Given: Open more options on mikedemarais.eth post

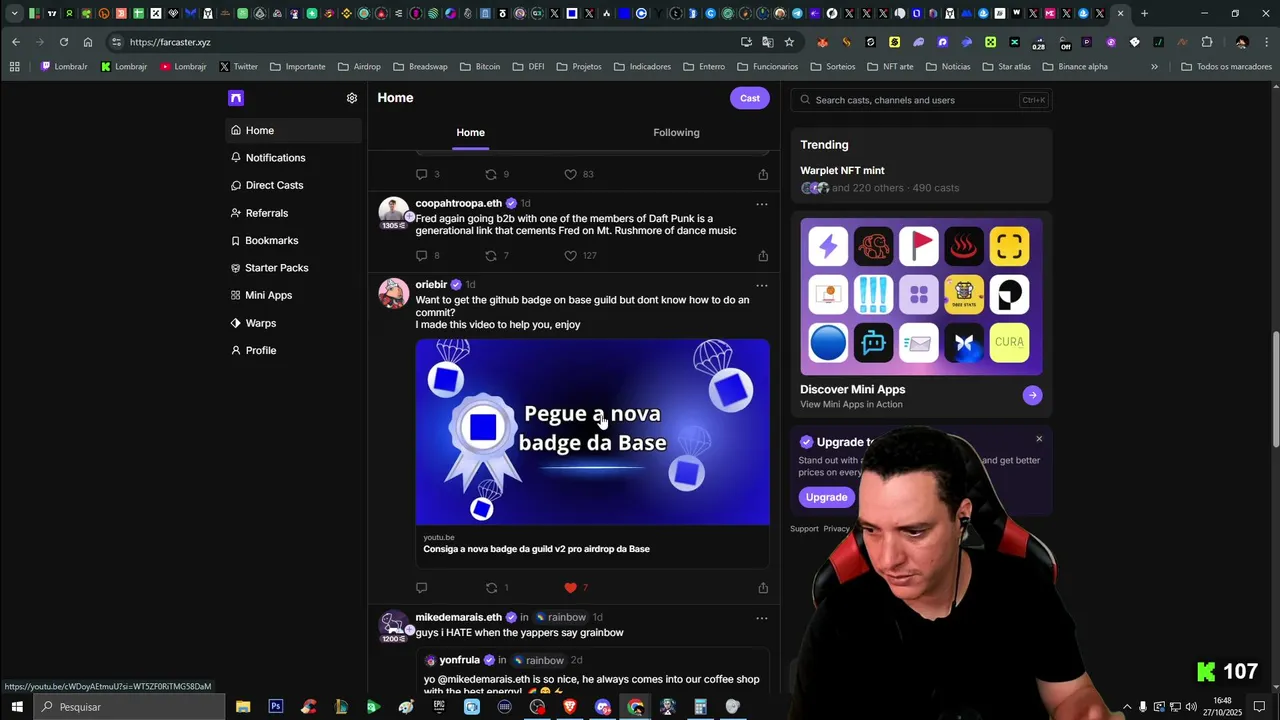Looking at the screenshot, I should (762, 618).
